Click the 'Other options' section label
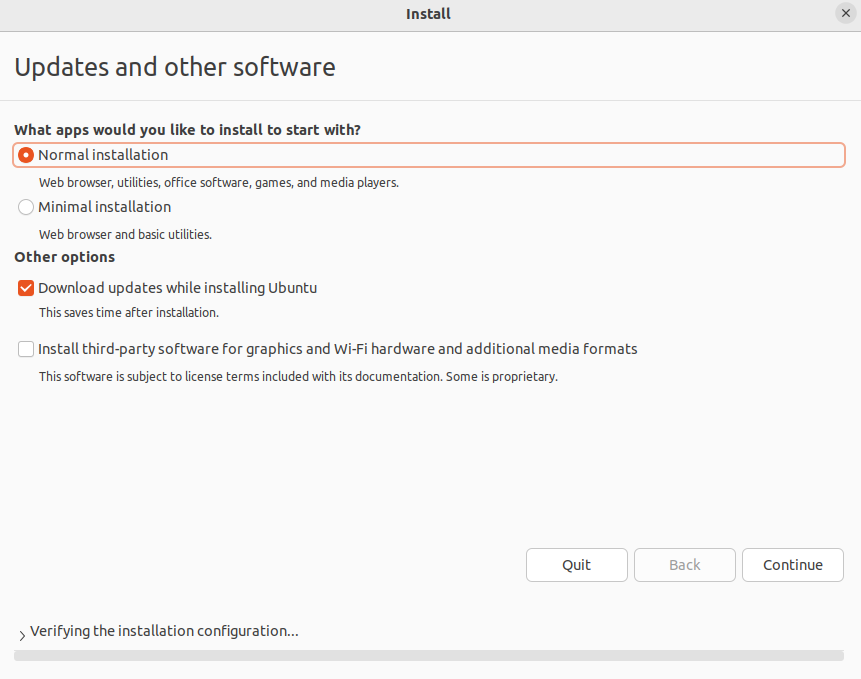Image resolution: width=861 pixels, height=679 pixels. pyautogui.click(x=64, y=257)
